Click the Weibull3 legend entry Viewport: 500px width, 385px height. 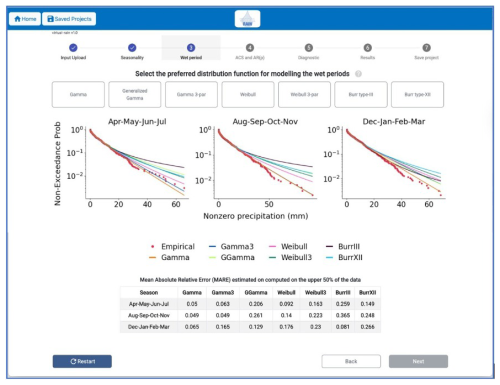290,258
